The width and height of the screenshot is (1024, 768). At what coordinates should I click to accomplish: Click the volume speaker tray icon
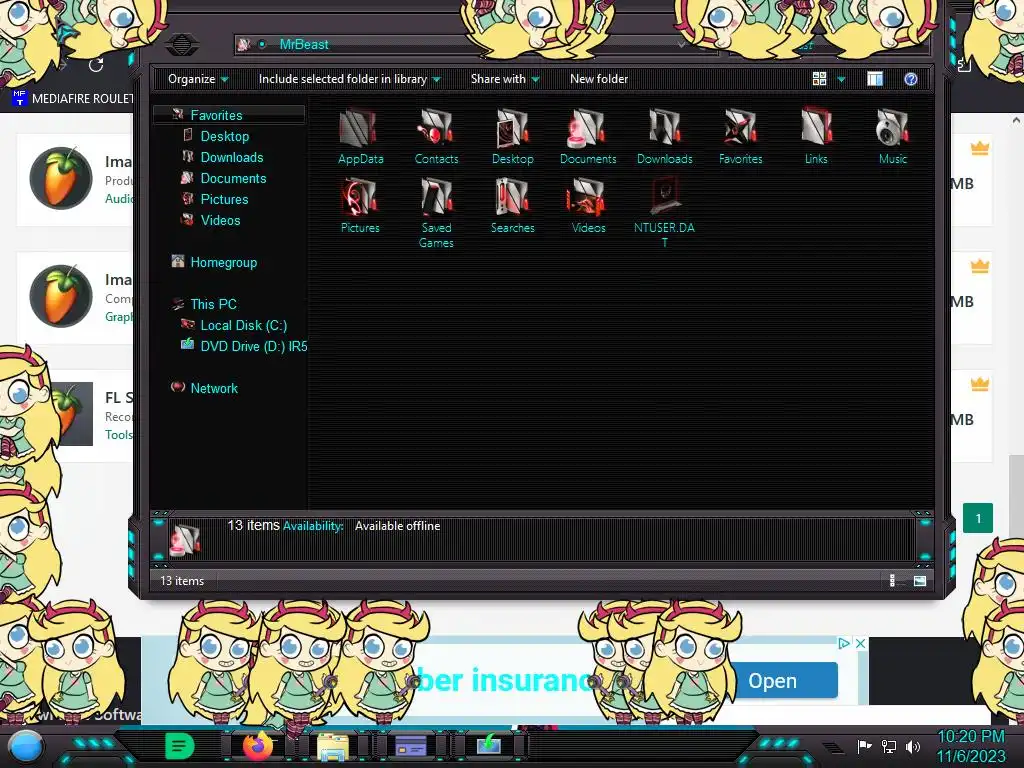pos(913,746)
